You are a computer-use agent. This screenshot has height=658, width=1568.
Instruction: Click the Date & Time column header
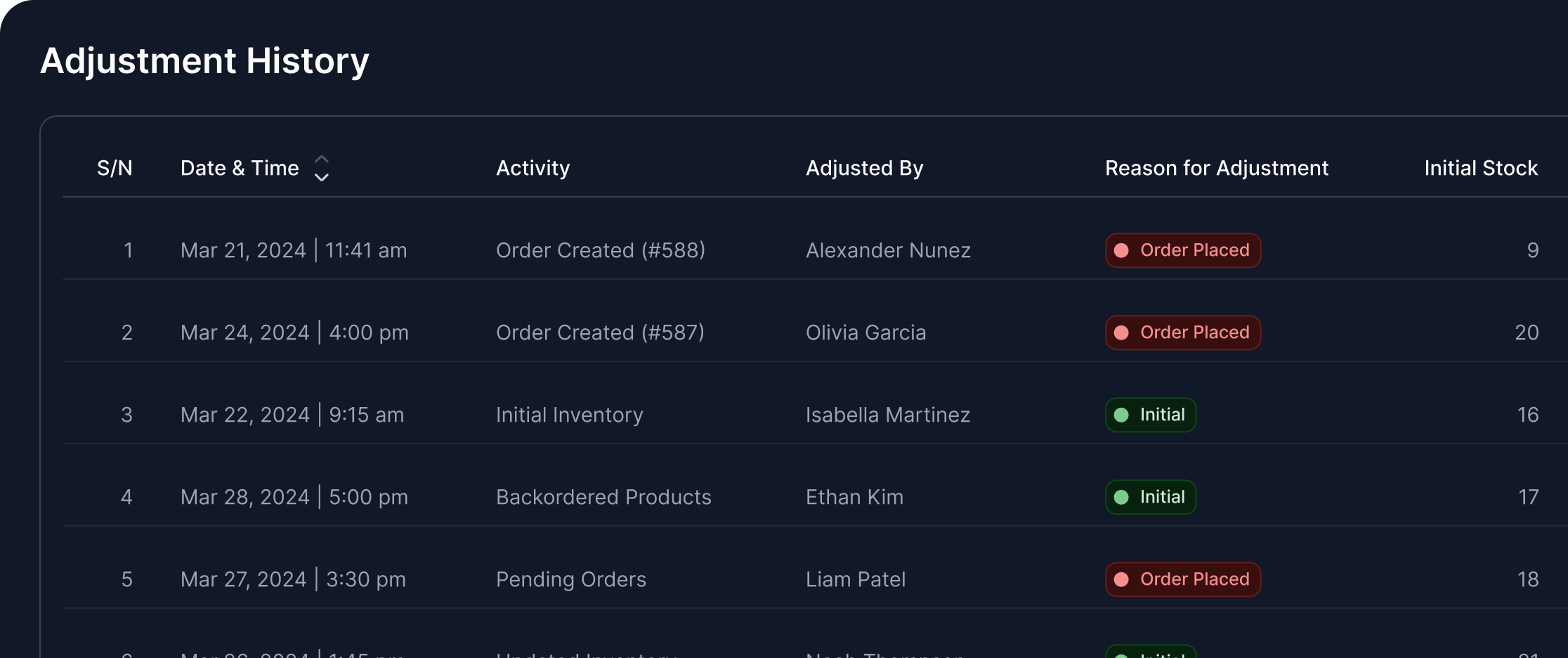pos(240,169)
